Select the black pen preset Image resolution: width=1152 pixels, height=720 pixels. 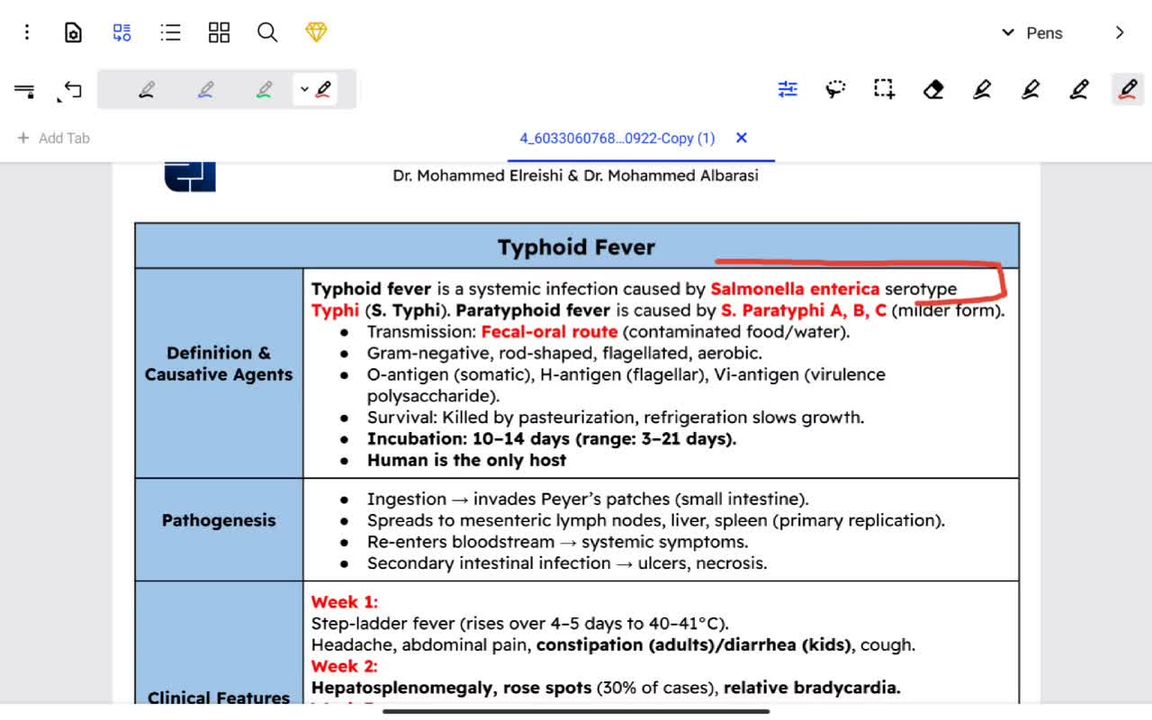tap(147, 90)
